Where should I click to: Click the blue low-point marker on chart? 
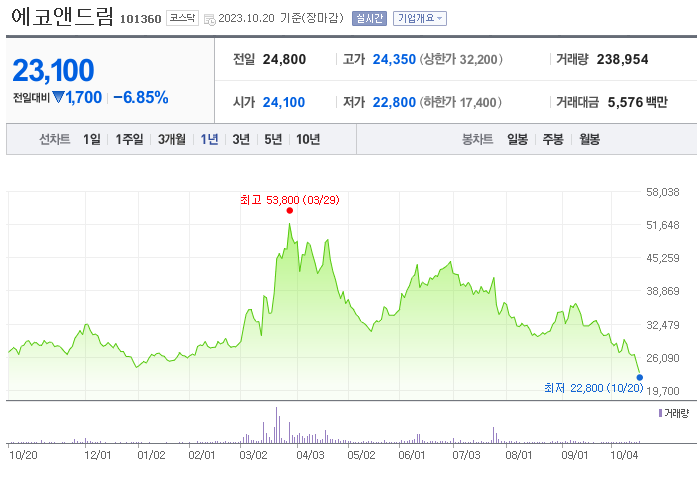(640, 378)
